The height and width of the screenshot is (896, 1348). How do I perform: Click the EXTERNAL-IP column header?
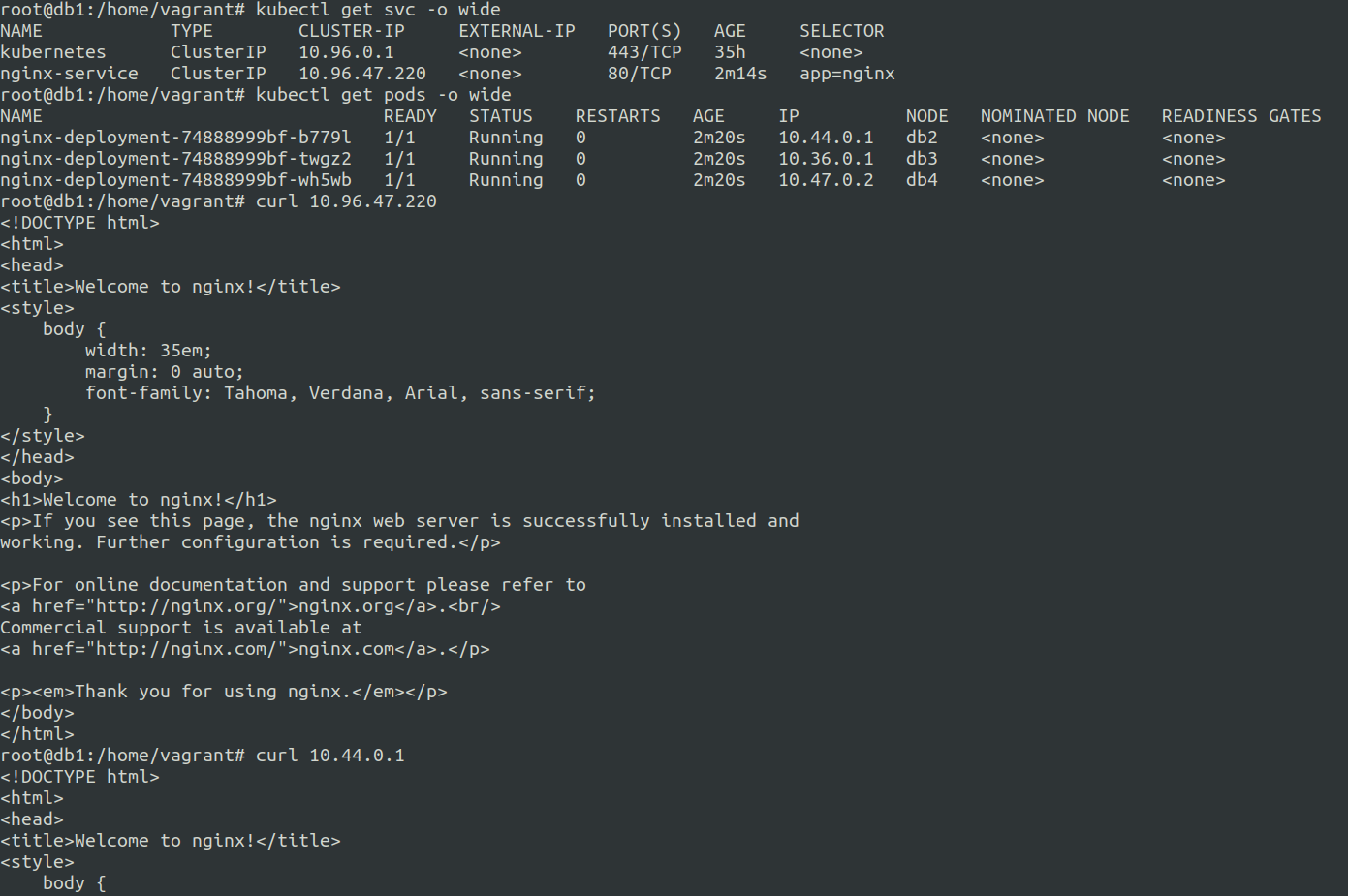[x=517, y=31]
